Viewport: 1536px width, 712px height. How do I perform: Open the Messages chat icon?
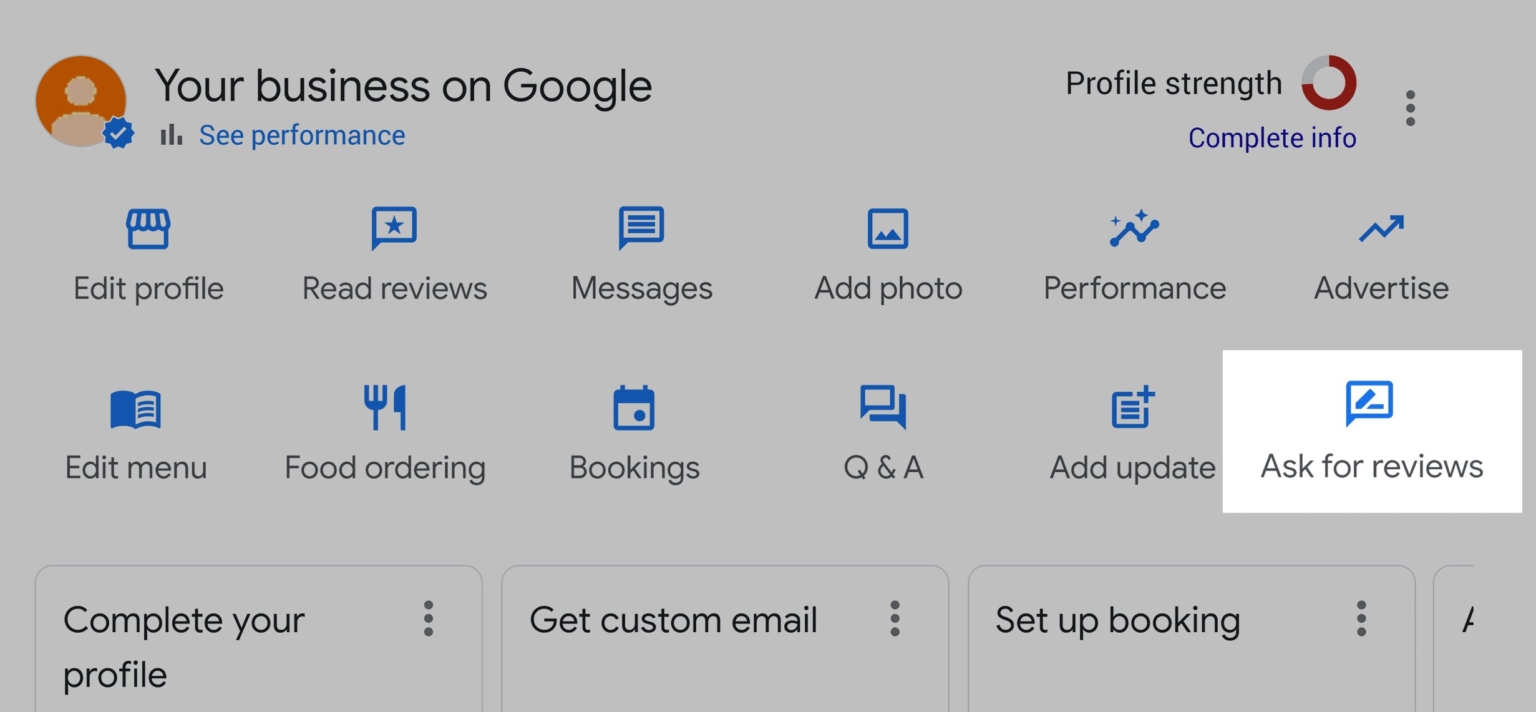[x=641, y=229]
